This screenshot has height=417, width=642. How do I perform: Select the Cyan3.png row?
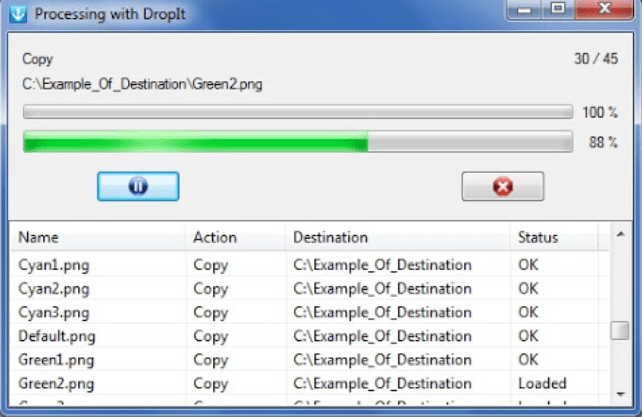pos(310,313)
